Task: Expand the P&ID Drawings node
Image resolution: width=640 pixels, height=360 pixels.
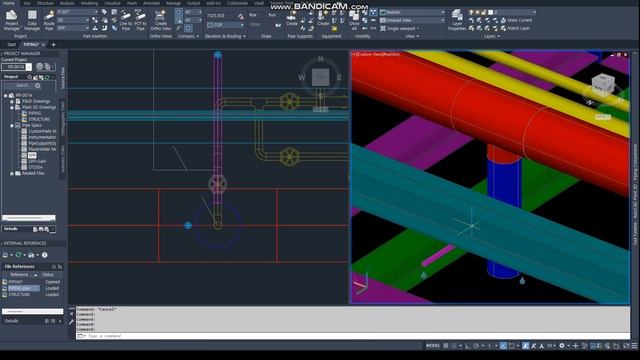Action: (12, 101)
